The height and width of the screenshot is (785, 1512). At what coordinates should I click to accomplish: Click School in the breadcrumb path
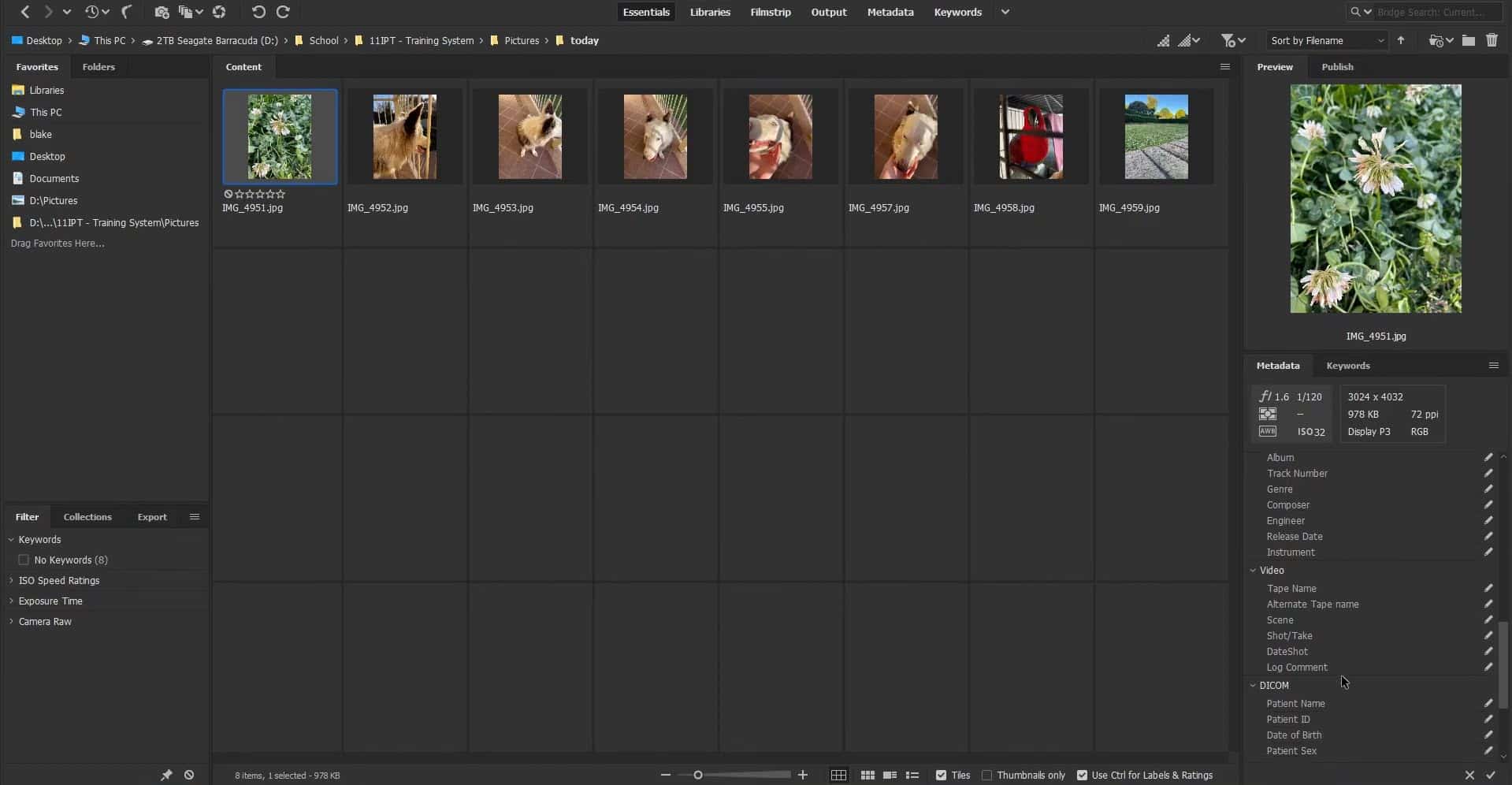323,40
